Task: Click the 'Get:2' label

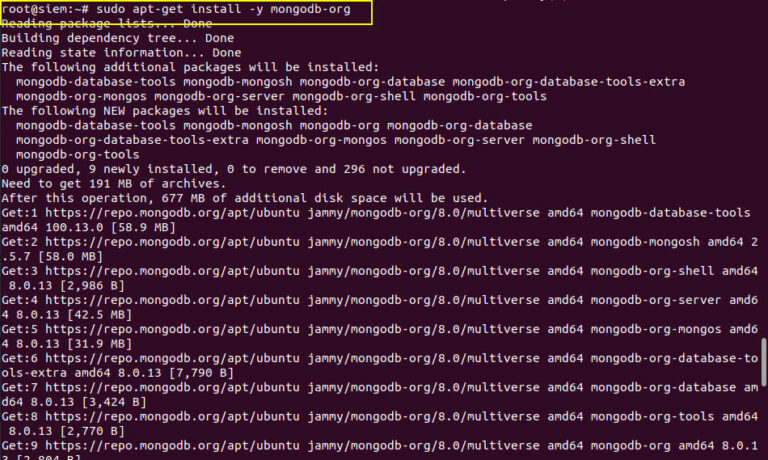Action: tap(20, 242)
